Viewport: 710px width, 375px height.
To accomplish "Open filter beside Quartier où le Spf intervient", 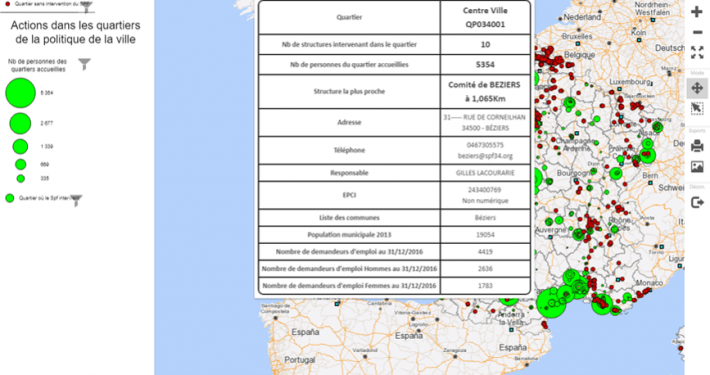I will pos(76,200).
